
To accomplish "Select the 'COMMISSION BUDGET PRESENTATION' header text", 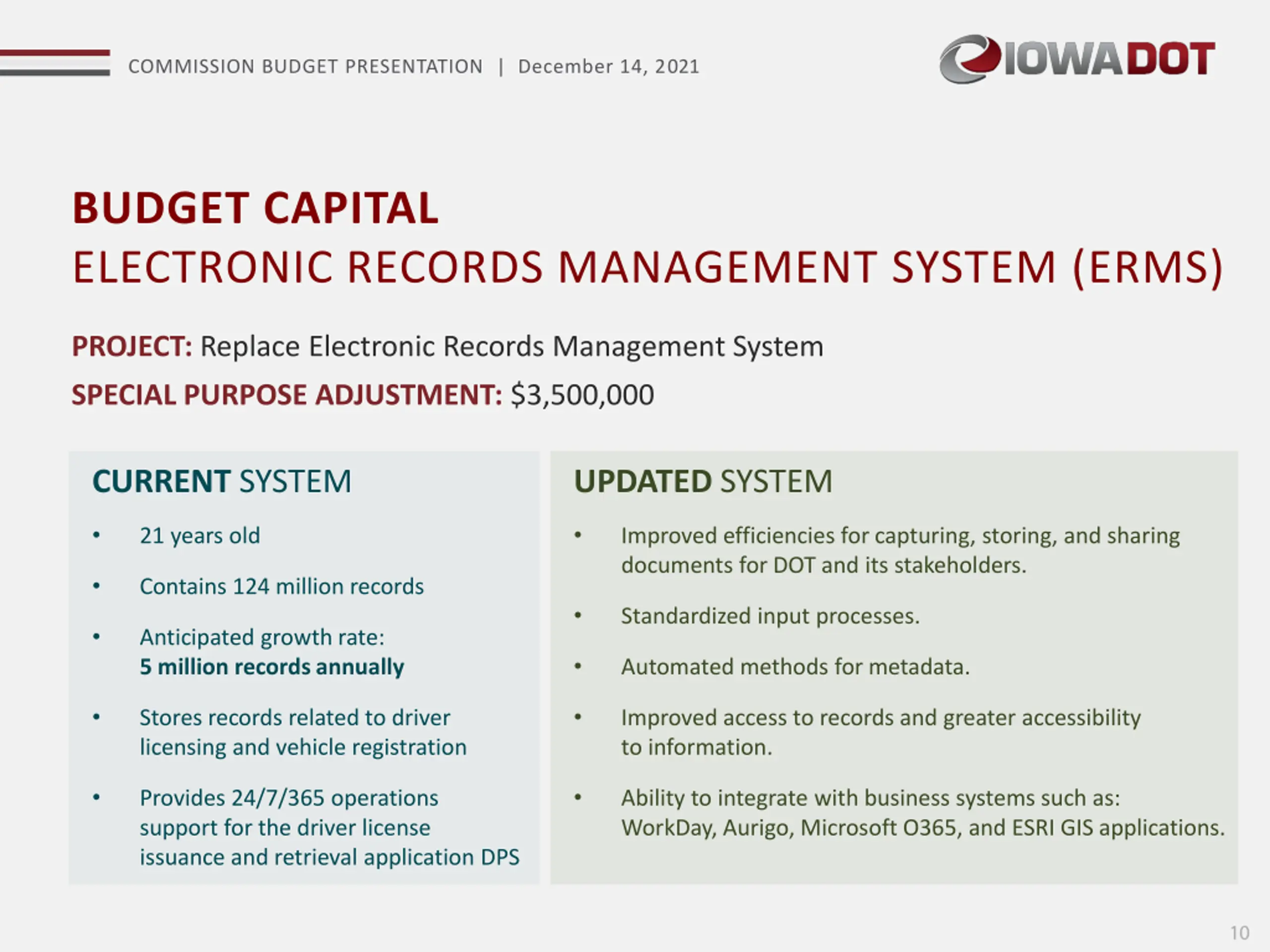I will point(306,66).
